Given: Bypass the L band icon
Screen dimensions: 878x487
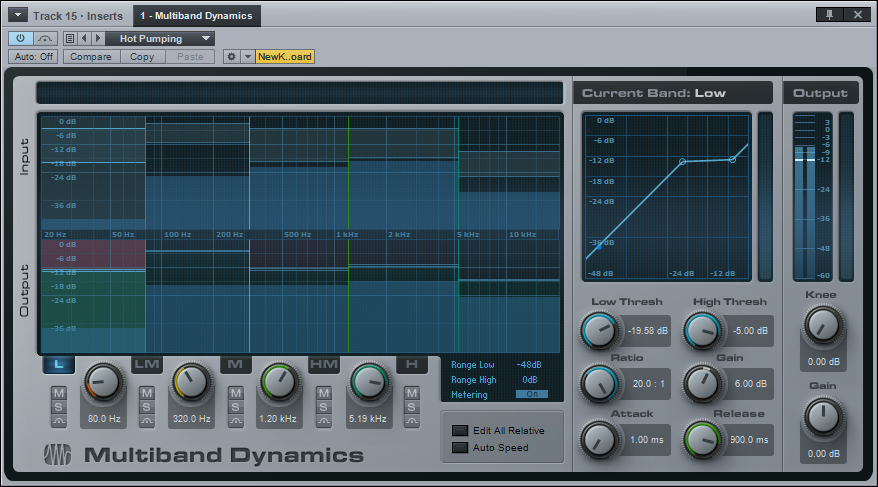Looking at the screenshot, I should coord(59,421).
